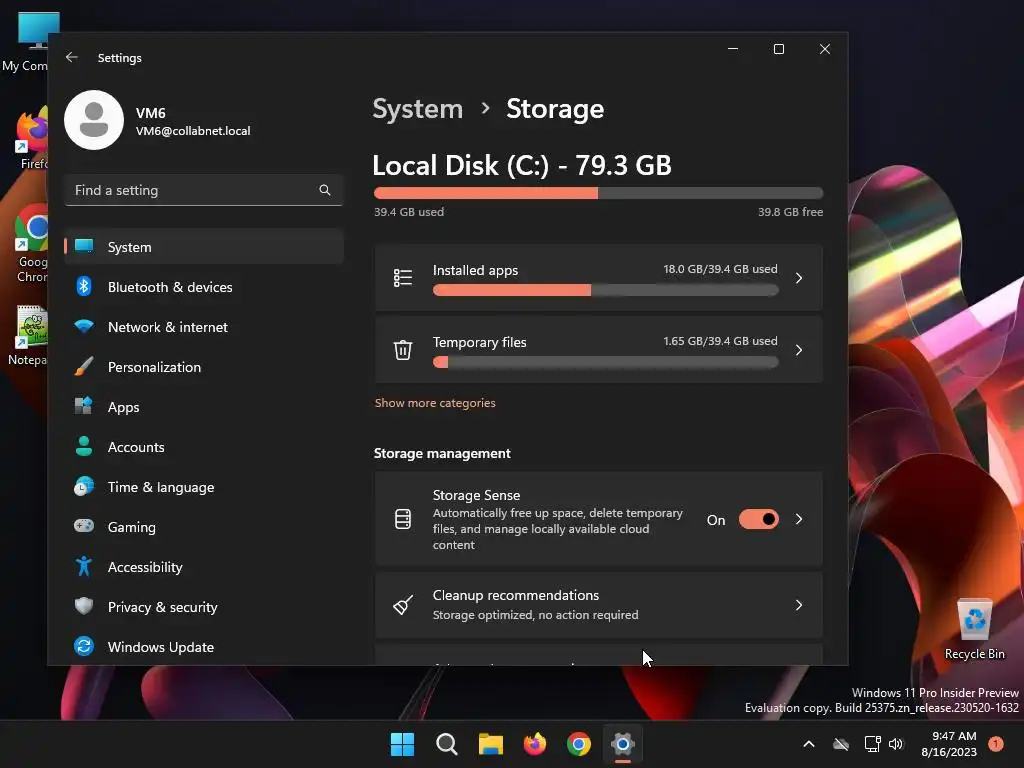The image size is (1024, 768).
Task: Expand Installed apps with its chevron
Action: pos(799,278)
